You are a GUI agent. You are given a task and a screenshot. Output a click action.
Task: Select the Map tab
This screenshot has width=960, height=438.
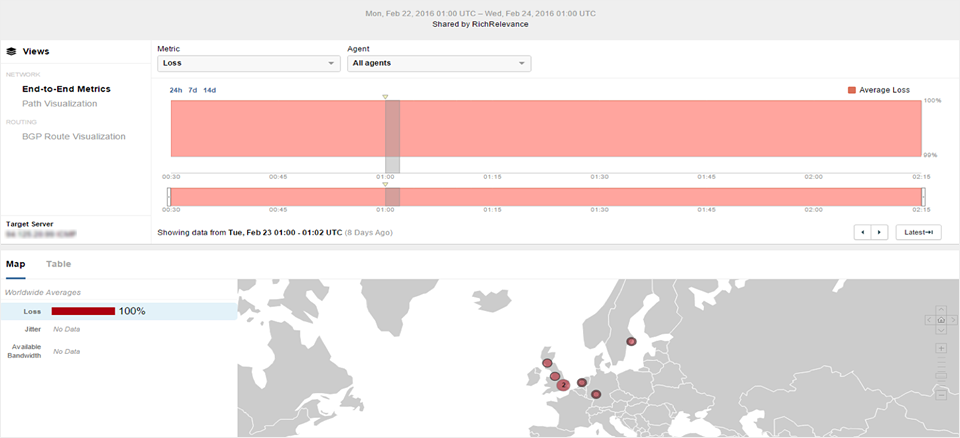pyautogui.click(x=16, y=264)
